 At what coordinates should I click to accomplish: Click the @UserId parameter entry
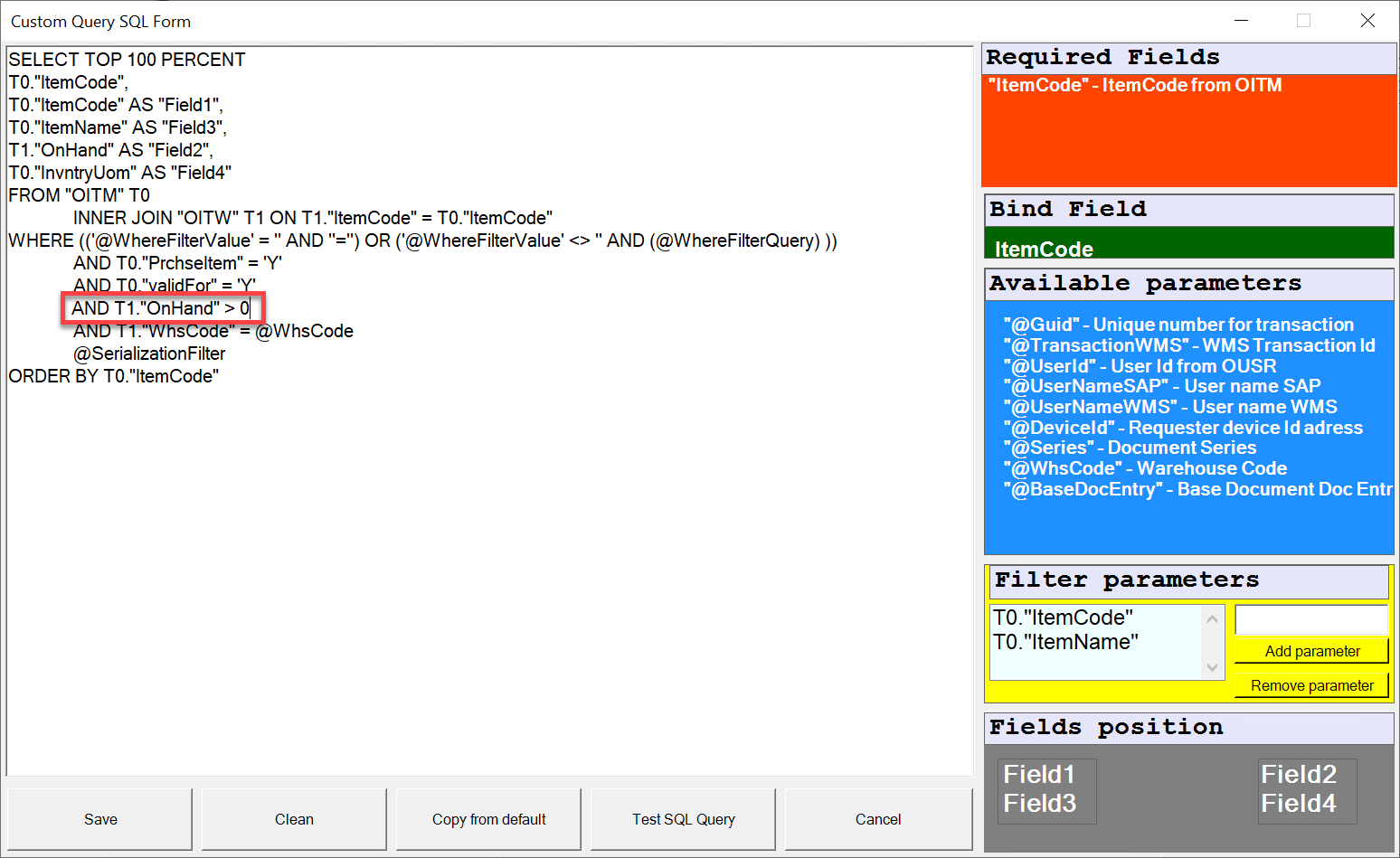click(x=1140, y=366)
